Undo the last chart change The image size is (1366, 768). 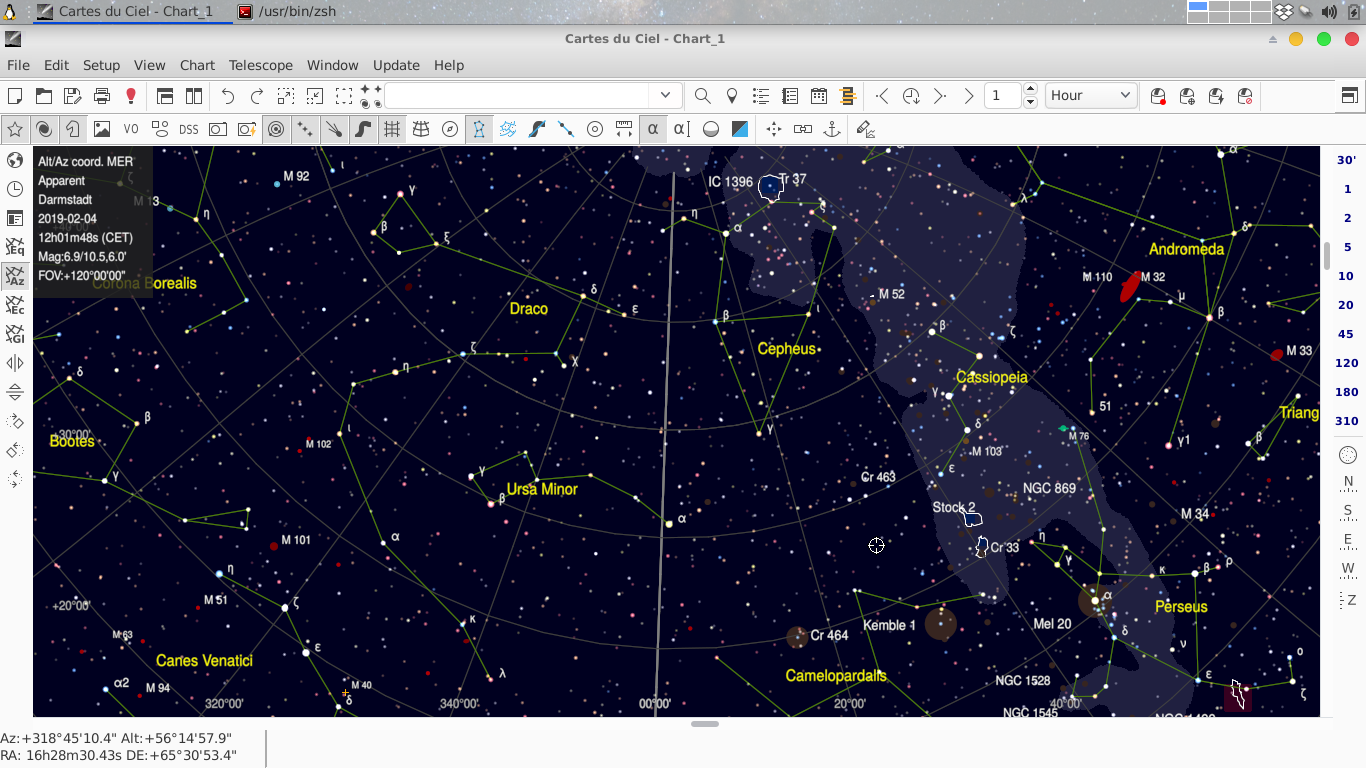[x=228, y=96]
